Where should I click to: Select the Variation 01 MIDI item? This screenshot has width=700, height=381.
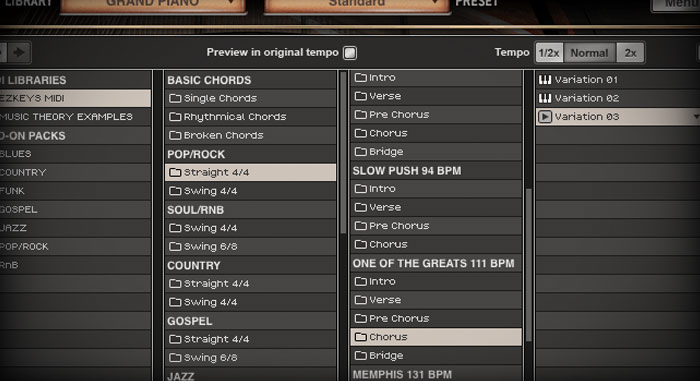(x=618, y=80)
